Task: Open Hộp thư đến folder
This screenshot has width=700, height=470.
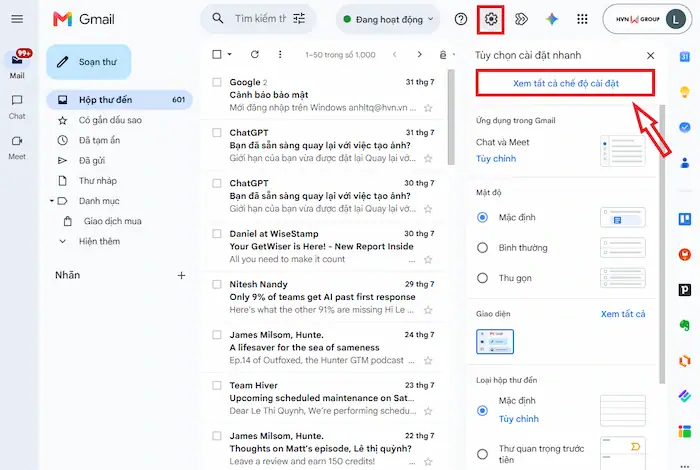Action: coord(120,100)
